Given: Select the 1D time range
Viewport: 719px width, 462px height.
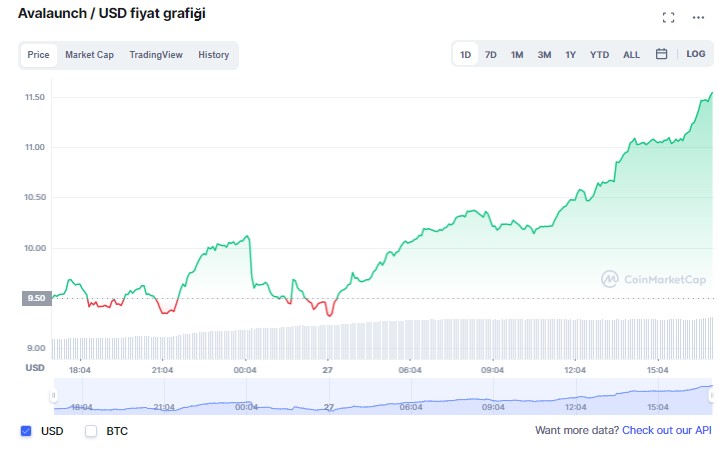Looking at the screenshot, I should 465,55.
